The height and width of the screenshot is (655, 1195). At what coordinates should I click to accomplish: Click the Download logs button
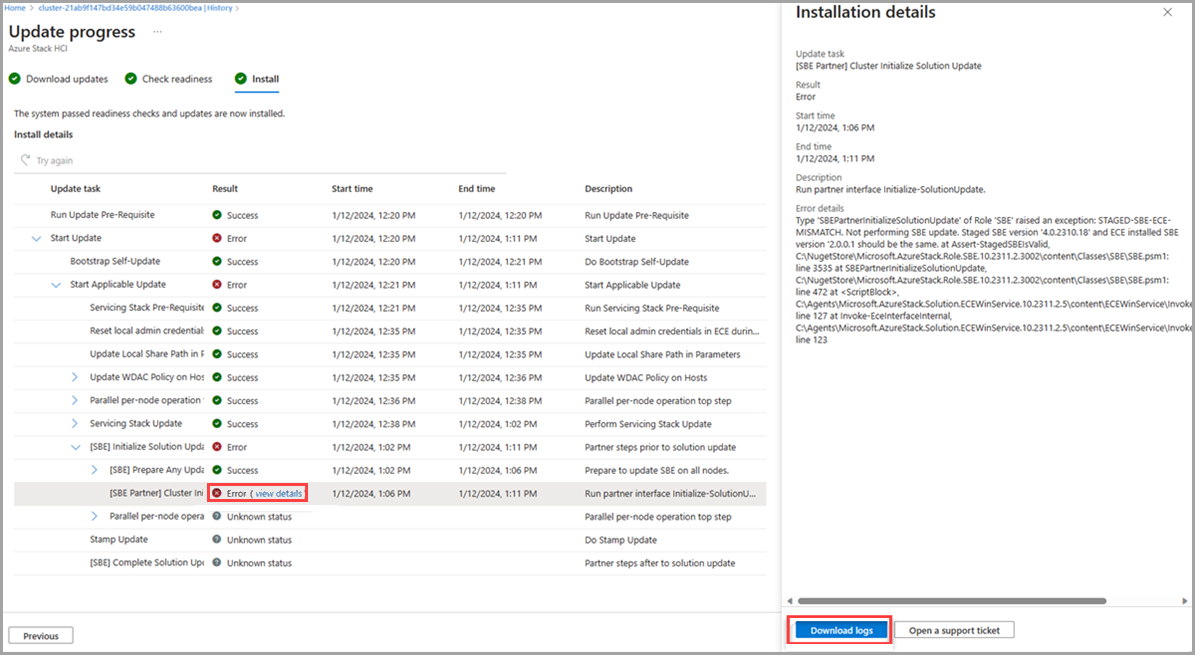[x=841, y=630]
